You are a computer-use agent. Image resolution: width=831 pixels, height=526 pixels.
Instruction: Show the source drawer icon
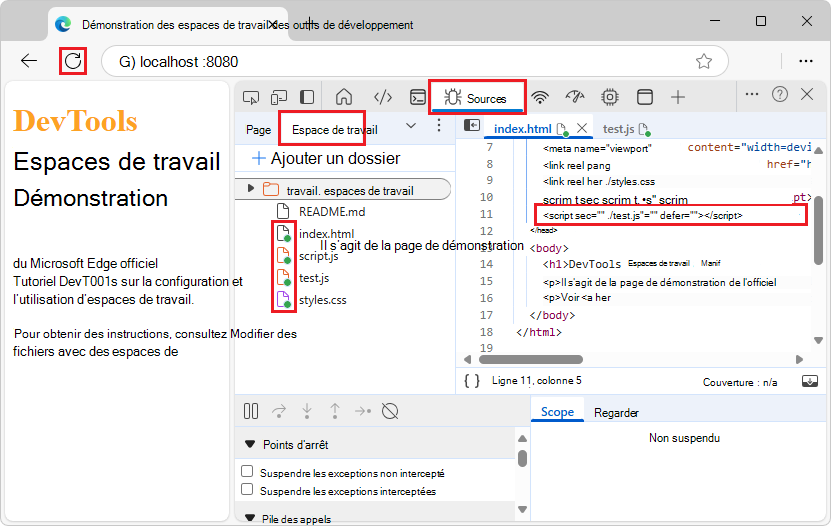coord(810,381)
